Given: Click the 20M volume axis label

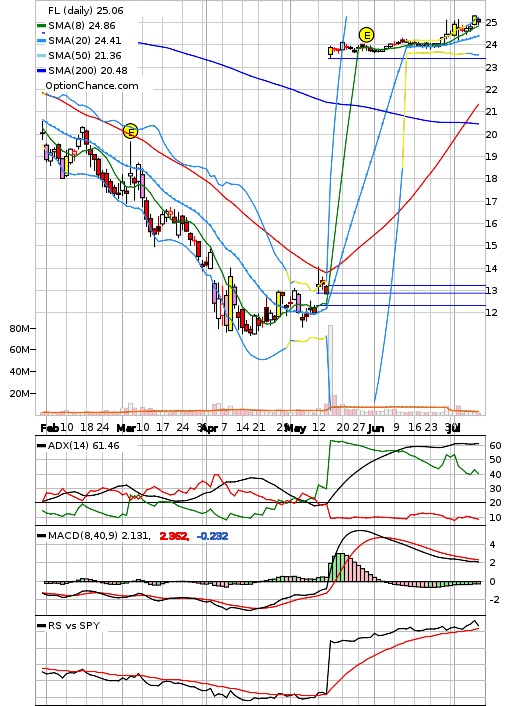Looking at the screenshot, I should tap(19, 394).
